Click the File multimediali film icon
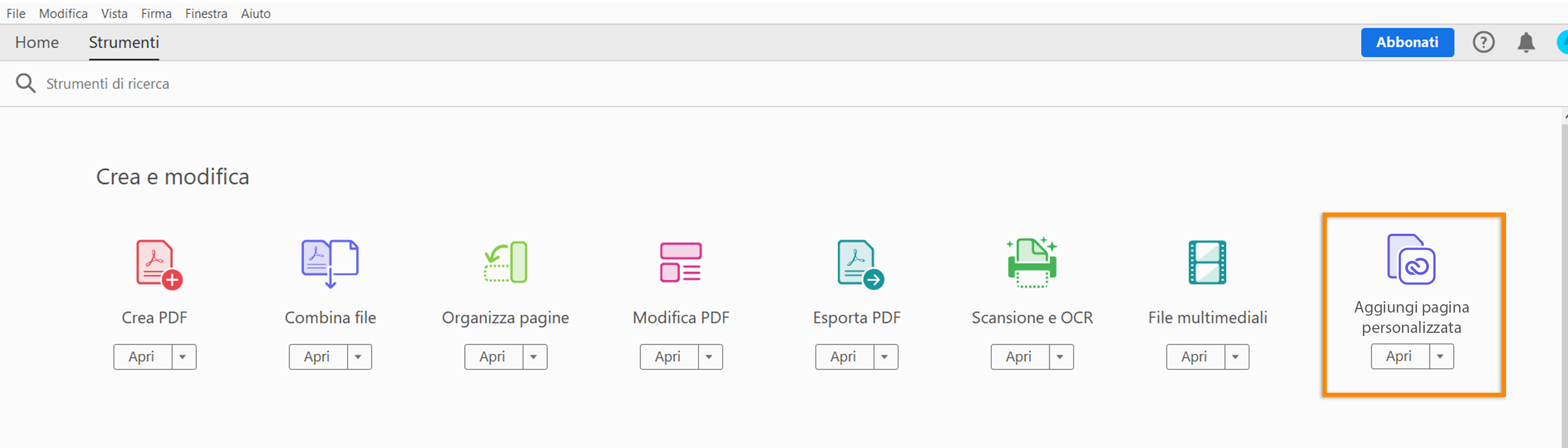Screen dimensions: 1568x448 (1207, 263)
